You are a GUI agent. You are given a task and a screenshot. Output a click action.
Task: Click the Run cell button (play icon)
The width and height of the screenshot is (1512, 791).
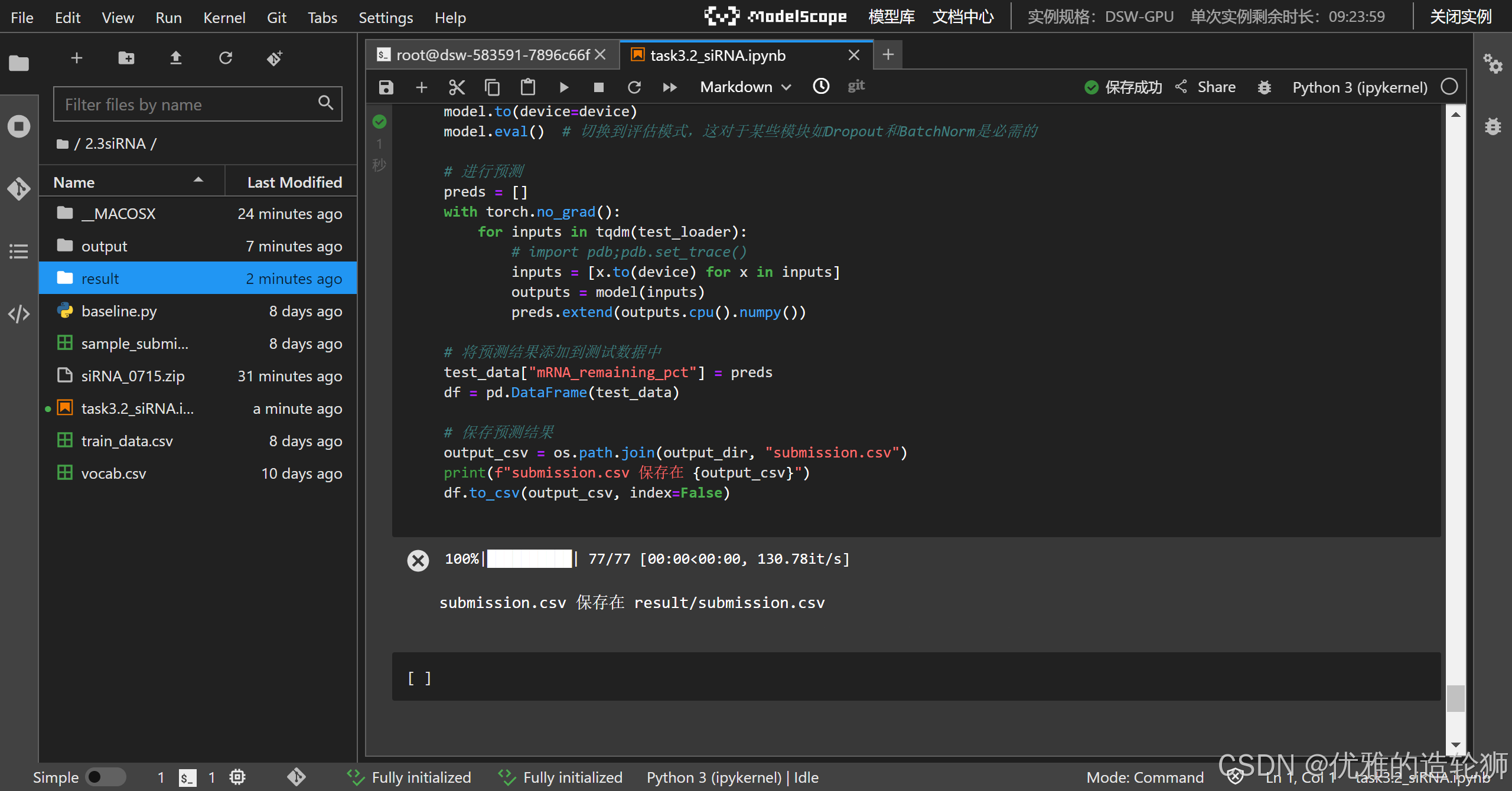click(x=564, y=89)
